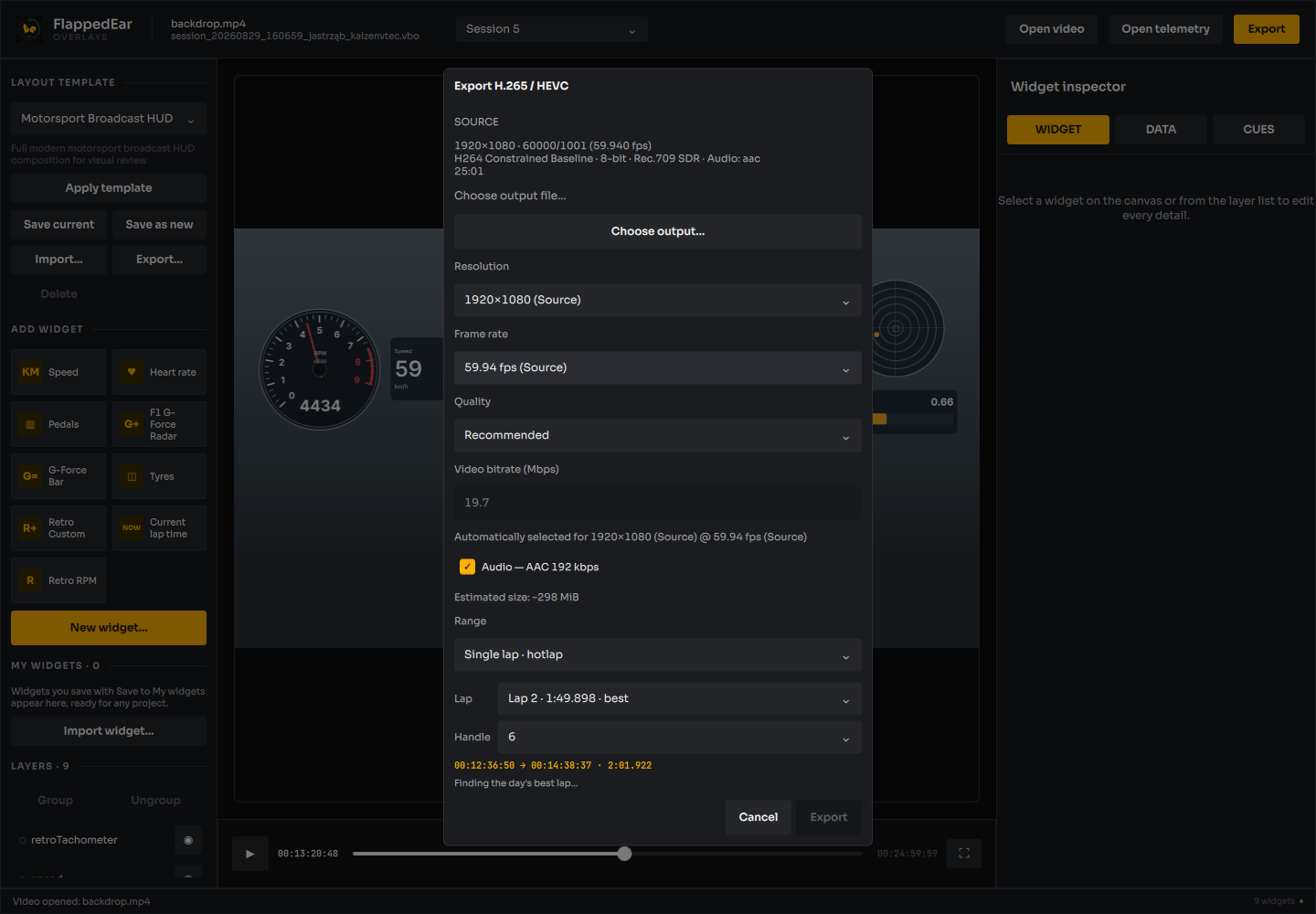Open the Quality dropdown set to Recommended

(658, 435)
